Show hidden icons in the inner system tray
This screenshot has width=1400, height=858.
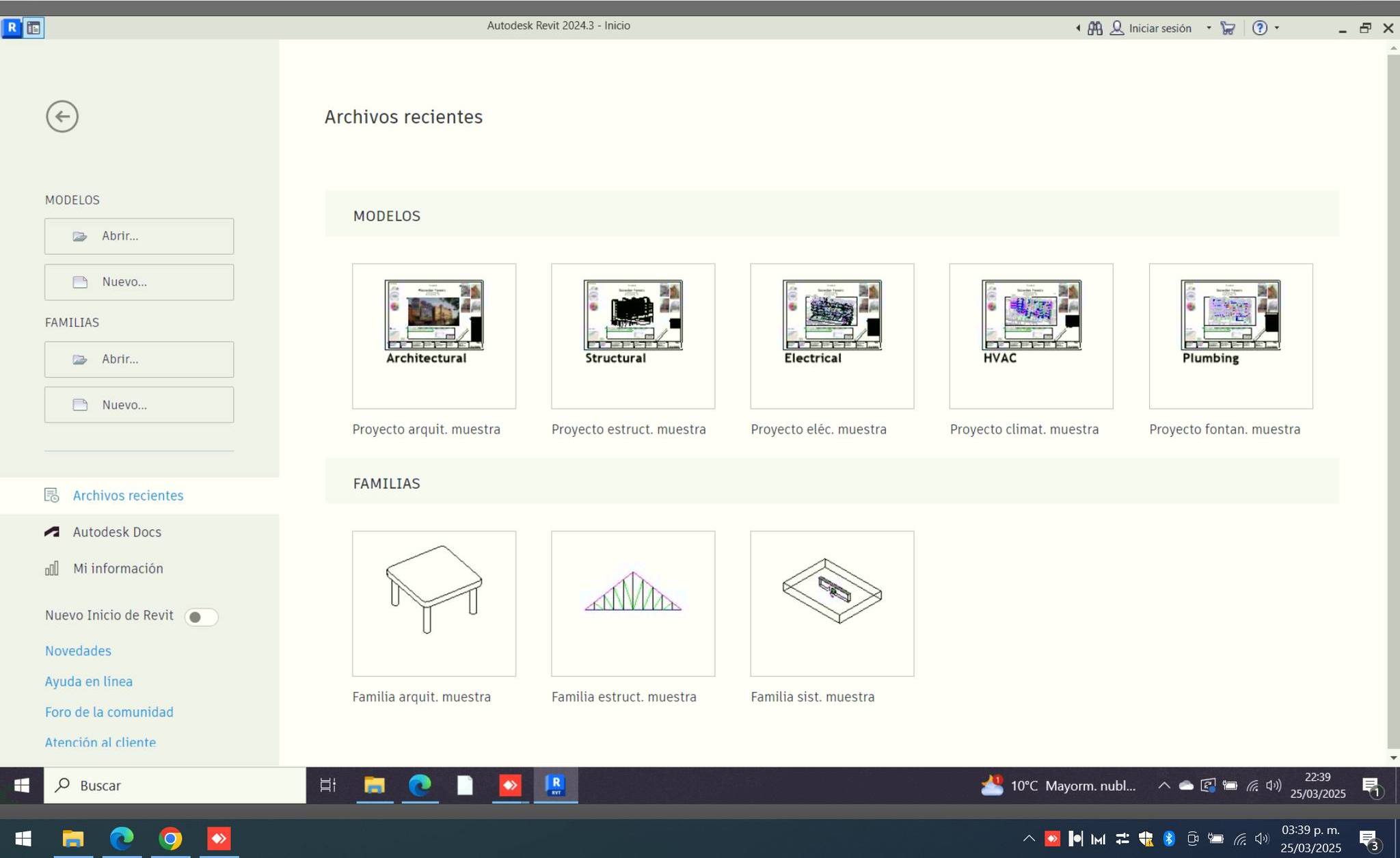point(1163,785)
